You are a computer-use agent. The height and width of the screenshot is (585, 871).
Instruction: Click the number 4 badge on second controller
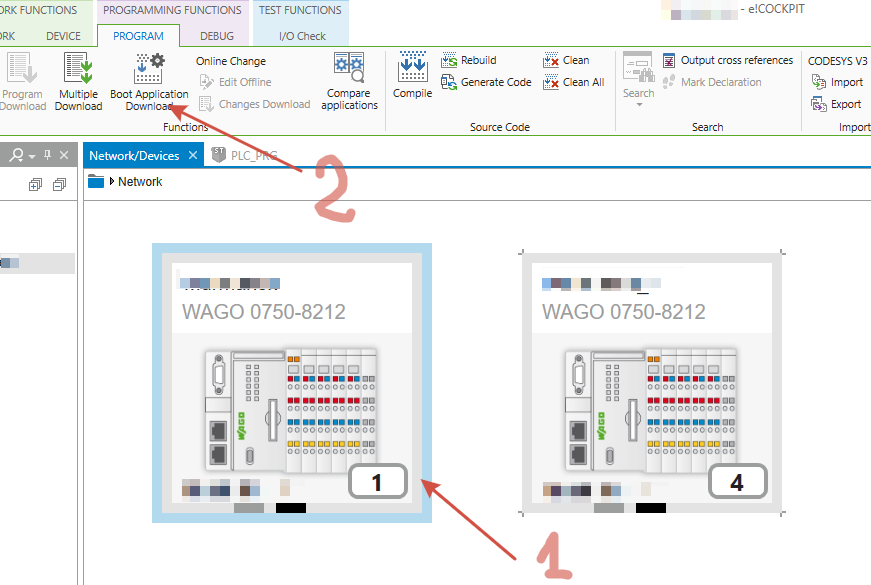pyautogui.click(x=738, y=482)
